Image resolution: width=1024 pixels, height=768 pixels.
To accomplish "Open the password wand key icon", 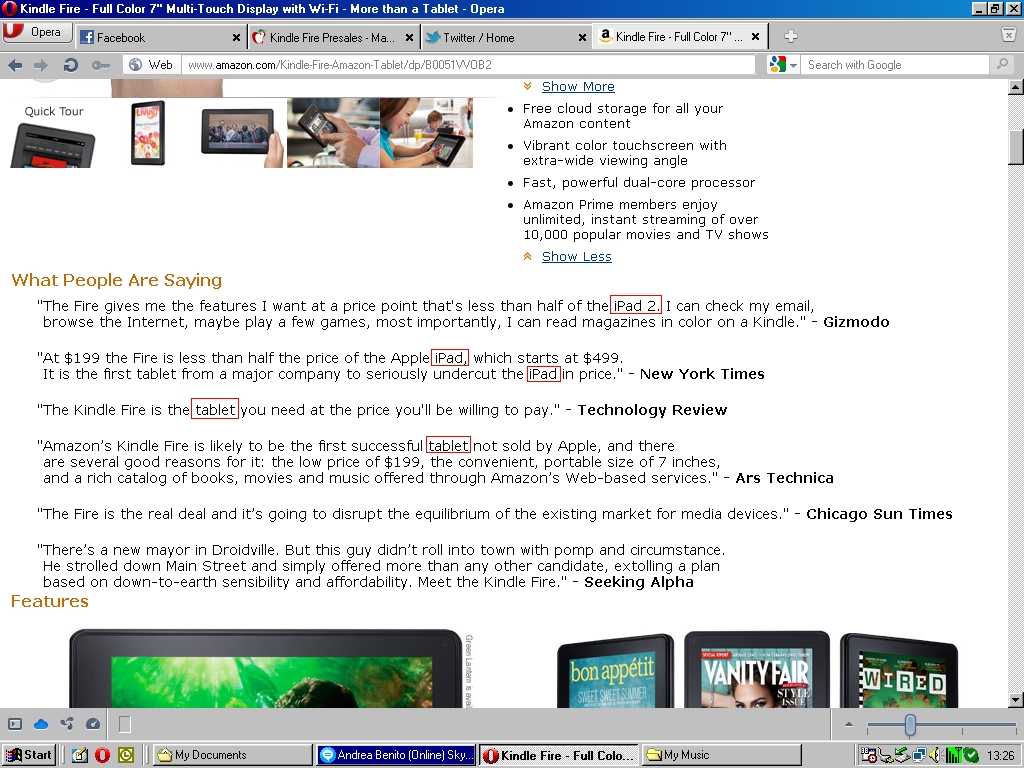I will click(x=101, y=65).
